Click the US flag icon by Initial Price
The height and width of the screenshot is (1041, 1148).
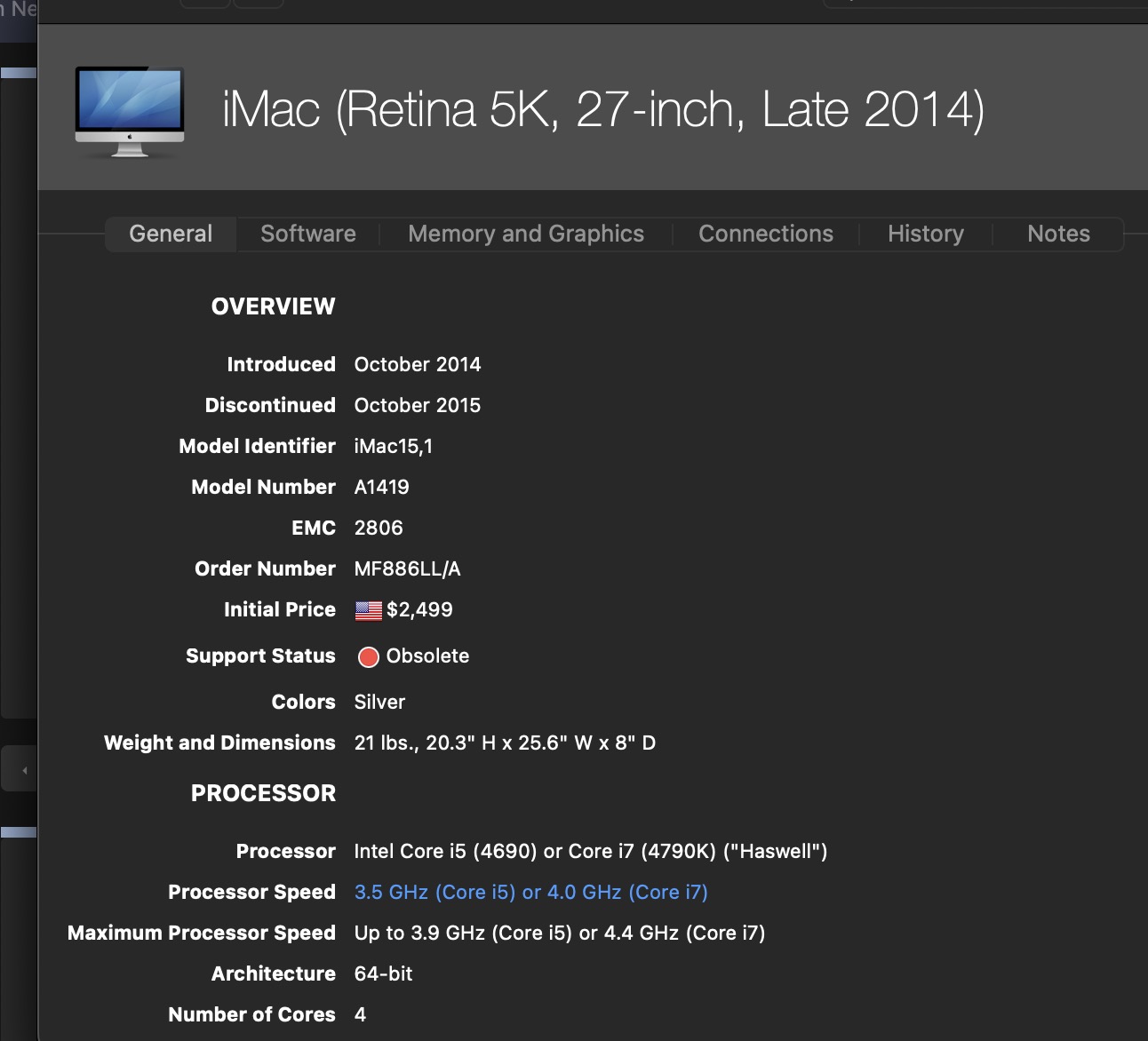coord(368,610)
